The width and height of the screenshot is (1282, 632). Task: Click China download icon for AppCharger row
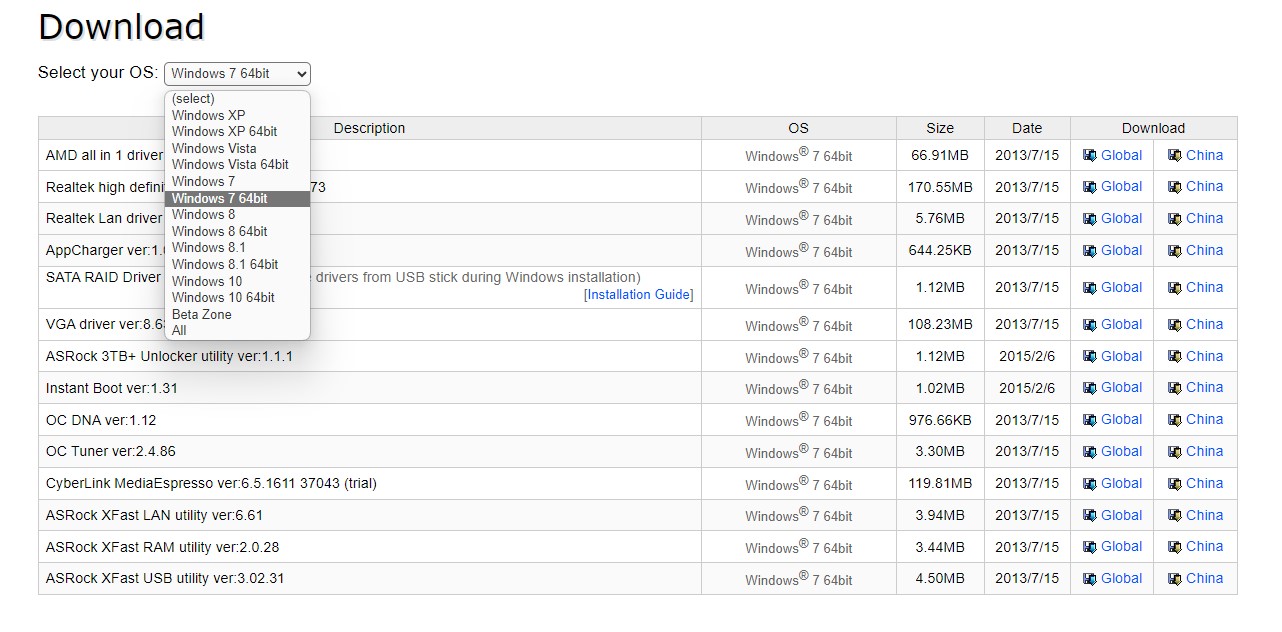pos(1175,251)
